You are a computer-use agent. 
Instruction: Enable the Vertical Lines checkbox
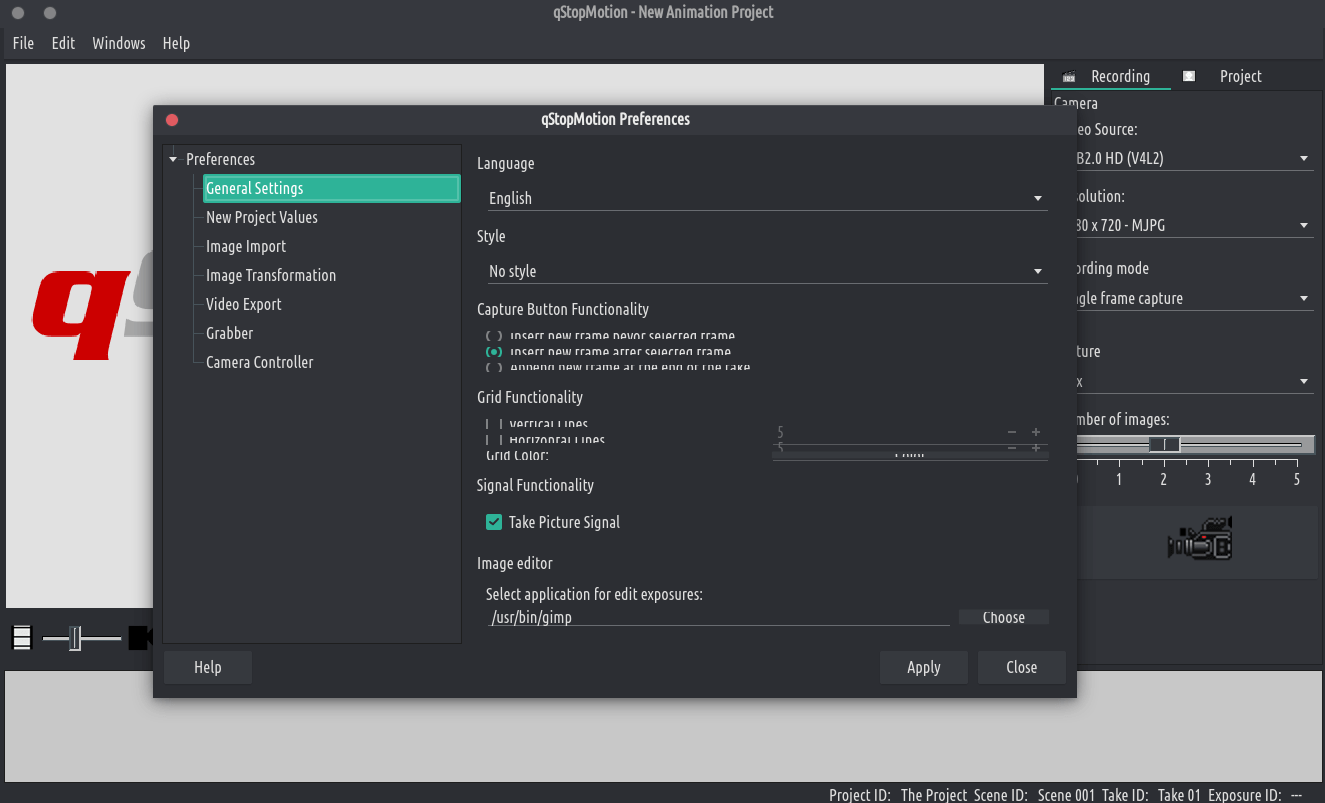(x=494, y=425)
